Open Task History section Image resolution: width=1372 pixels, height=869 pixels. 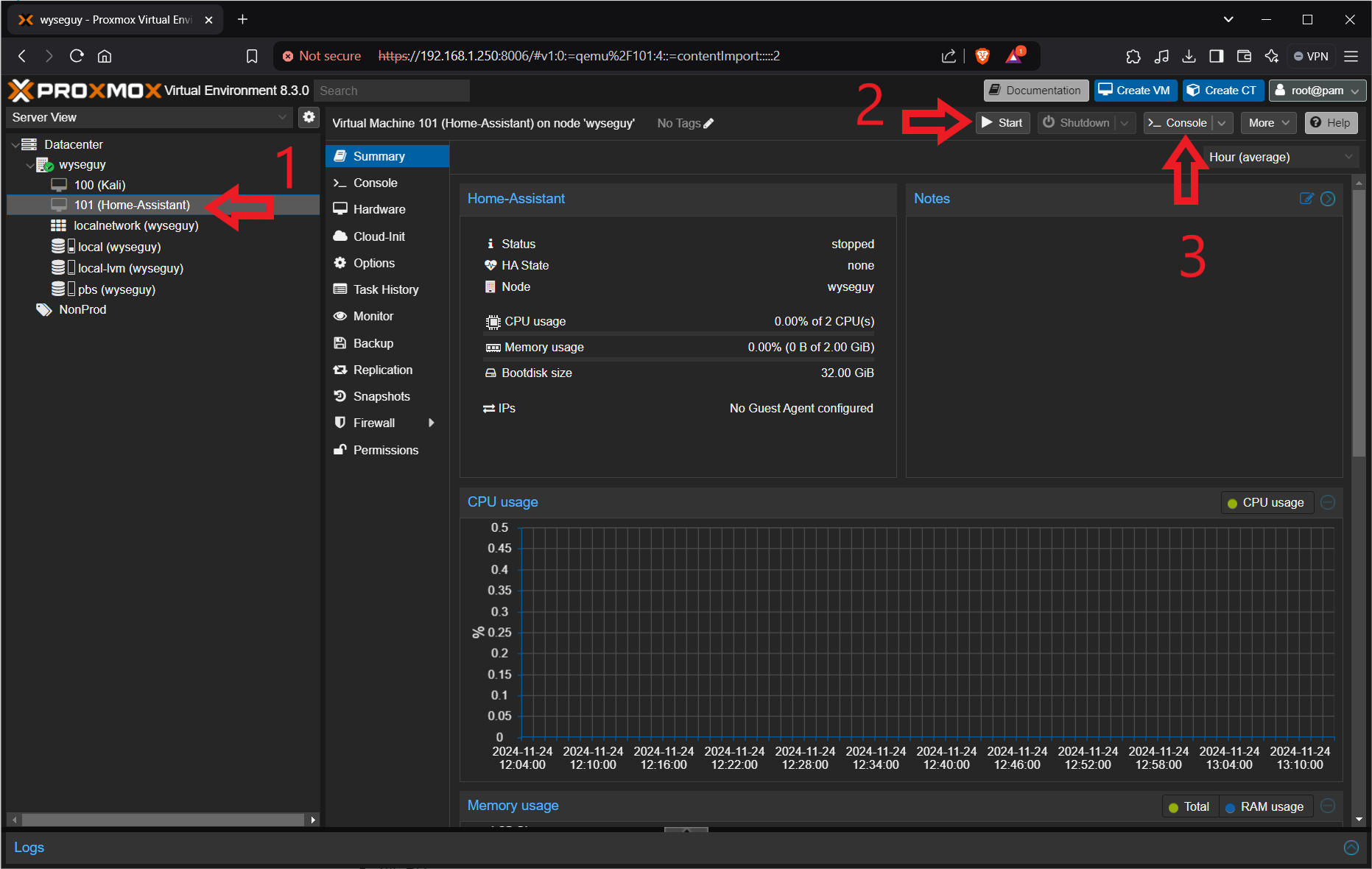387,289
